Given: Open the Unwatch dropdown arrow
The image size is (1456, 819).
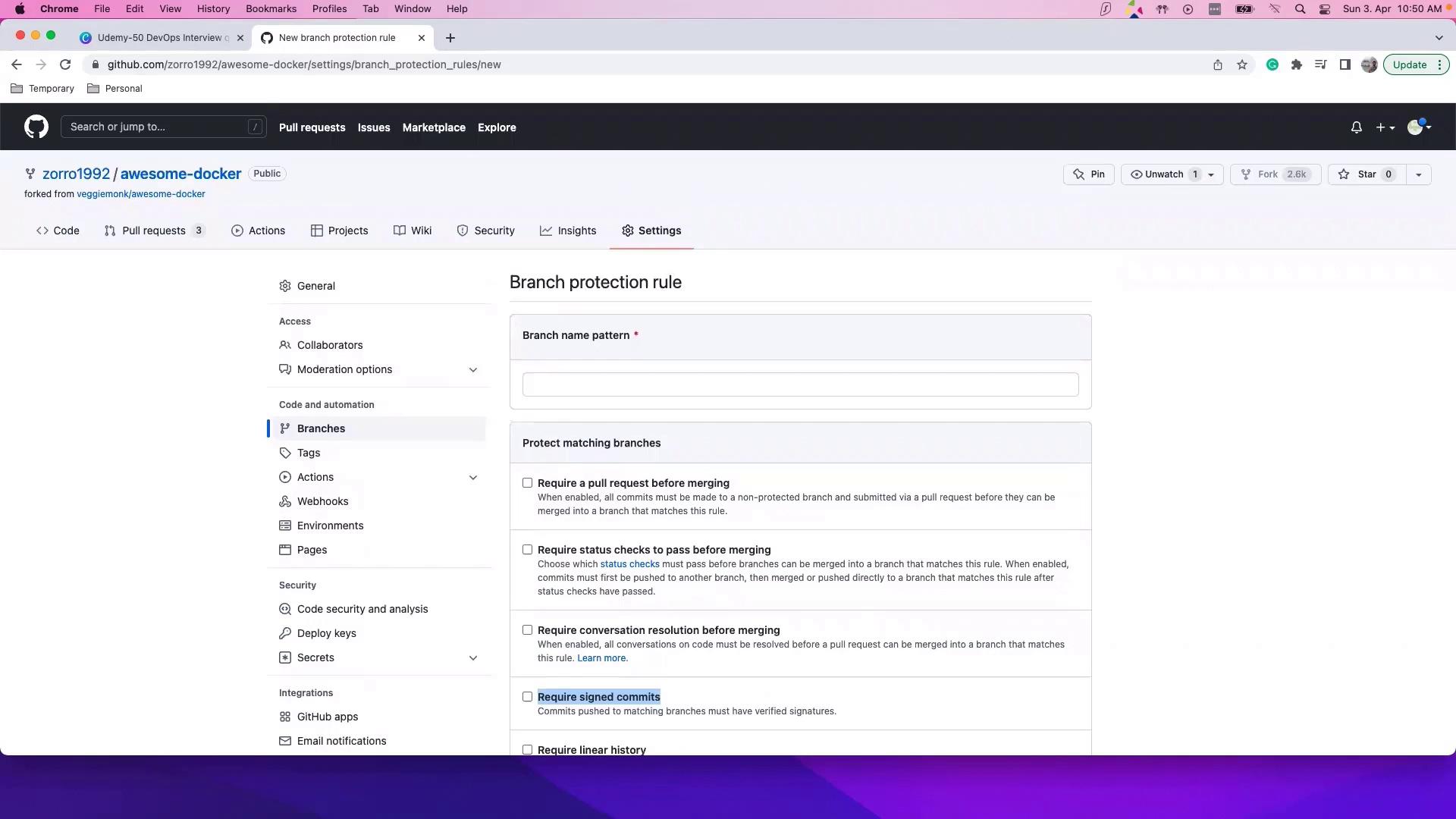Looking at the screenshot, I should click(x=1211, y=174).
